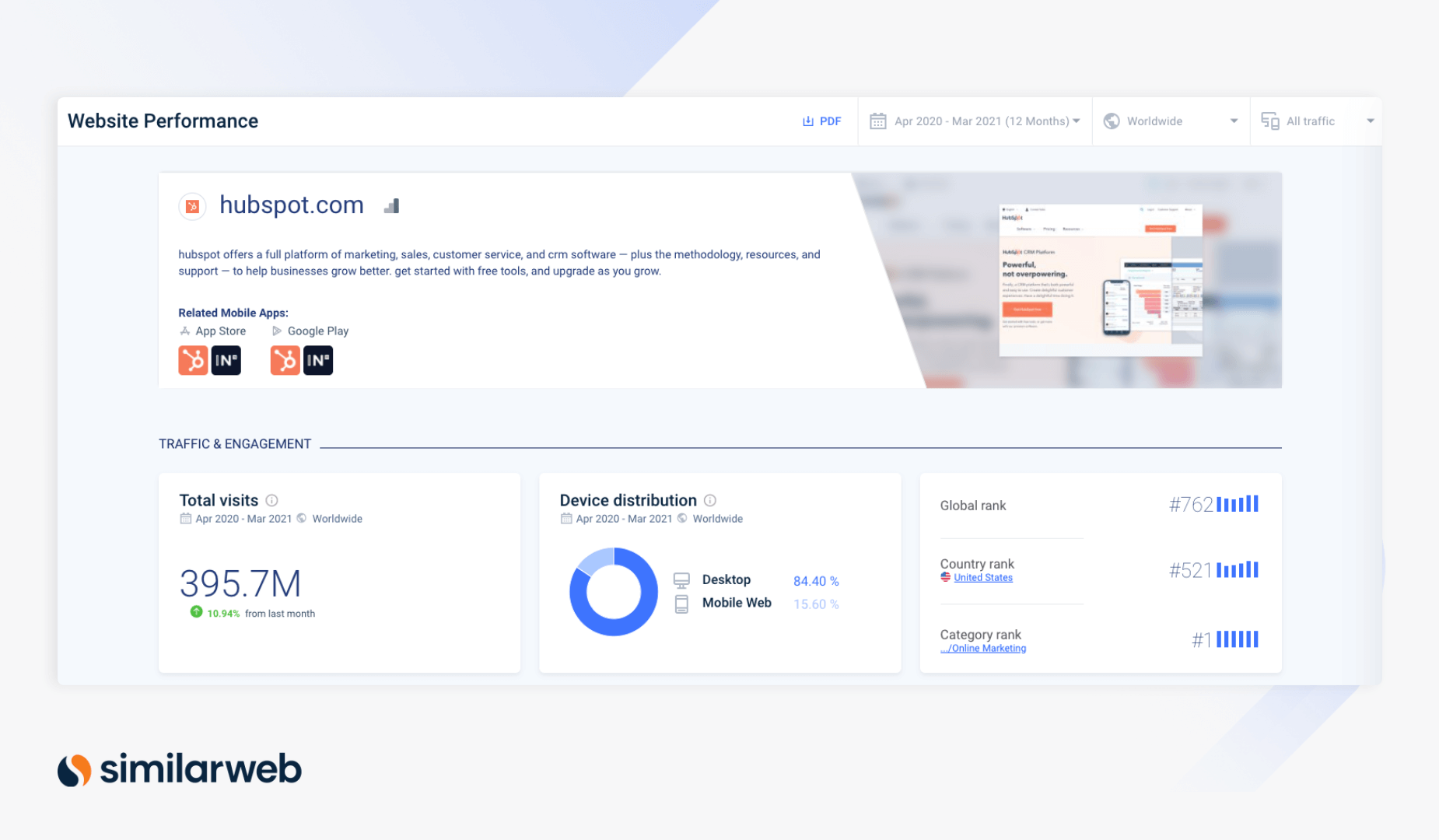Download the report as PDF
The height and width of the screenshot is (840, 1439).
pyautogui.click(x=821, y=121)
